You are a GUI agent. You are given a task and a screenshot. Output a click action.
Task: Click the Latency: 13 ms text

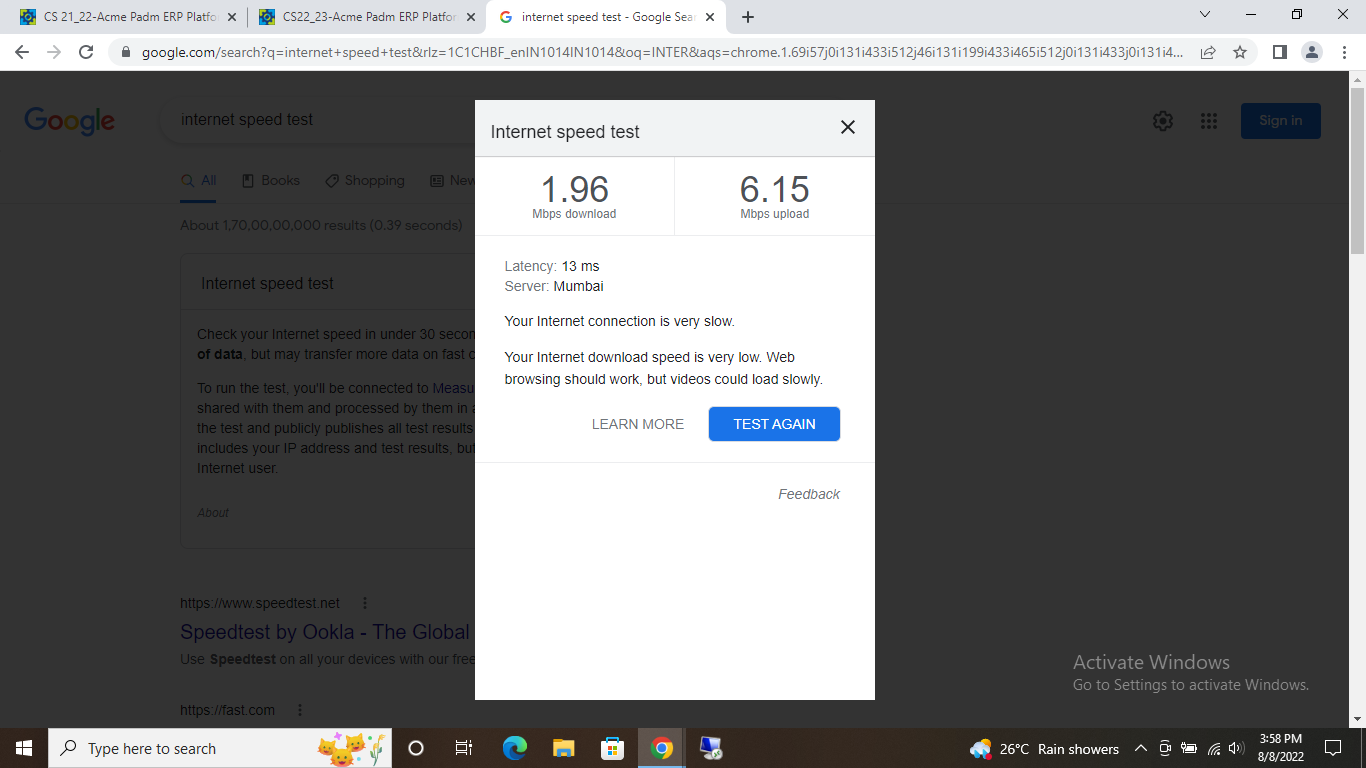(552, 266)
